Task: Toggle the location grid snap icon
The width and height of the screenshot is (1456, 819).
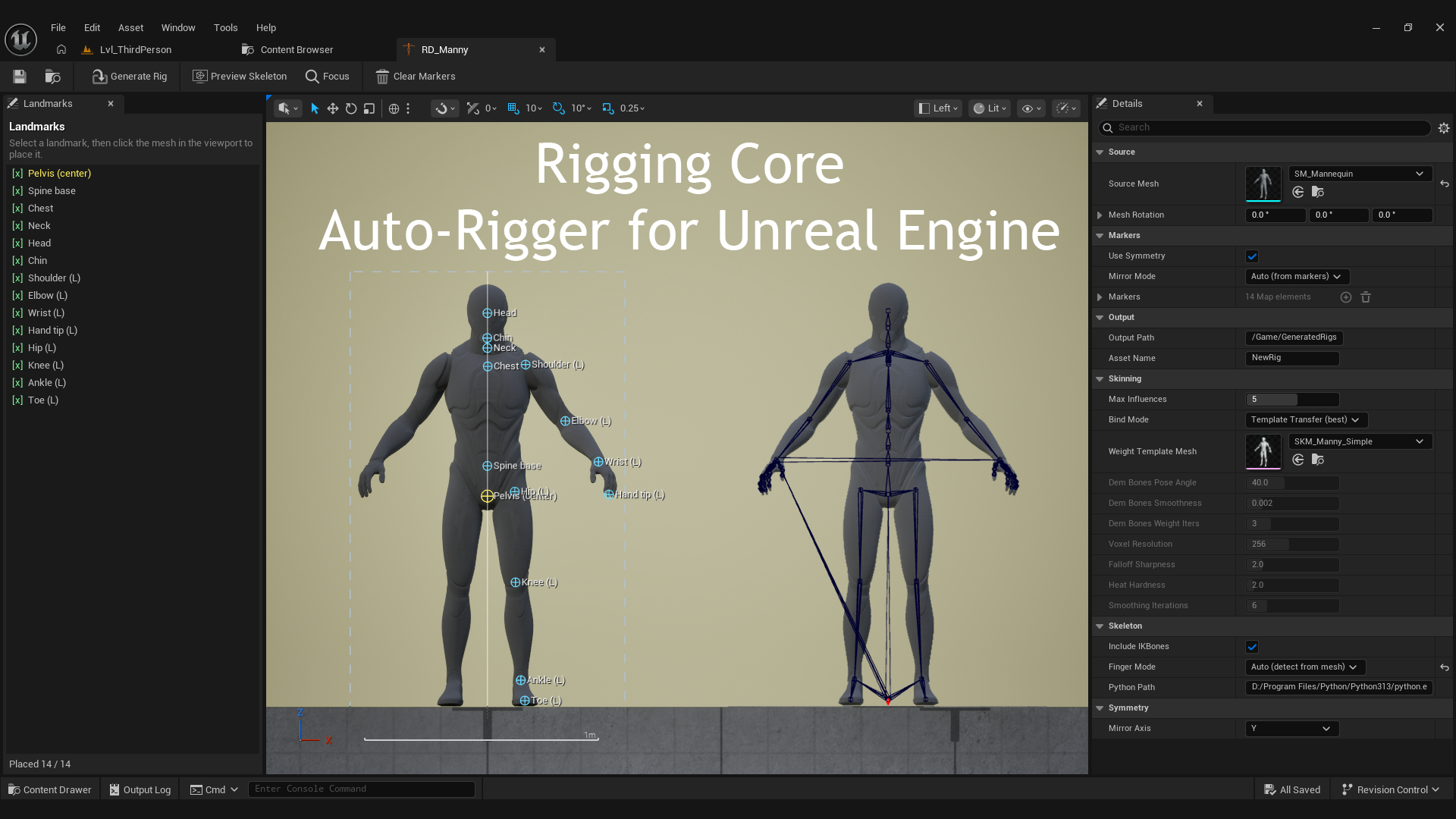Action: [513, 108]
